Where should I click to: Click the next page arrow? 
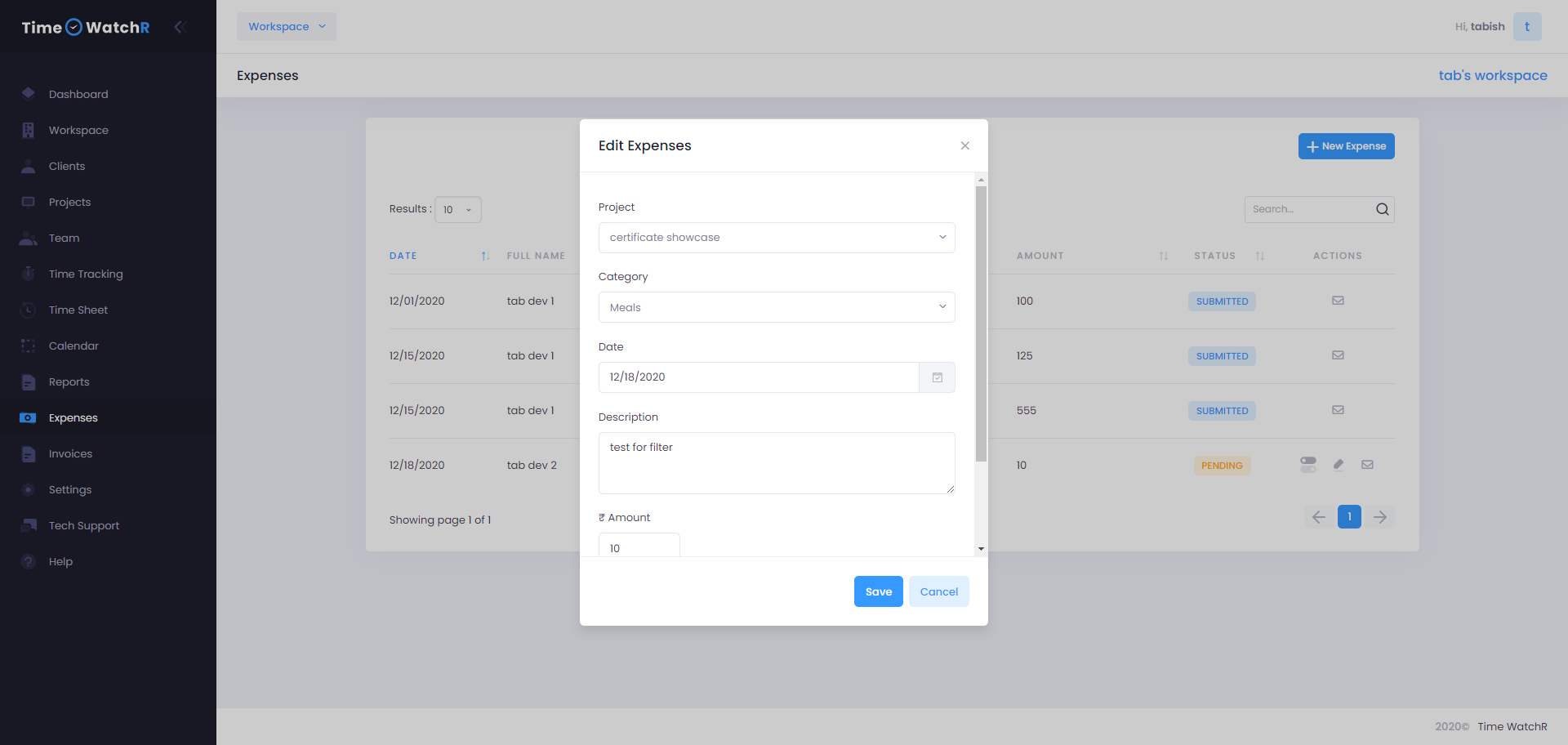click(1380, 516)
